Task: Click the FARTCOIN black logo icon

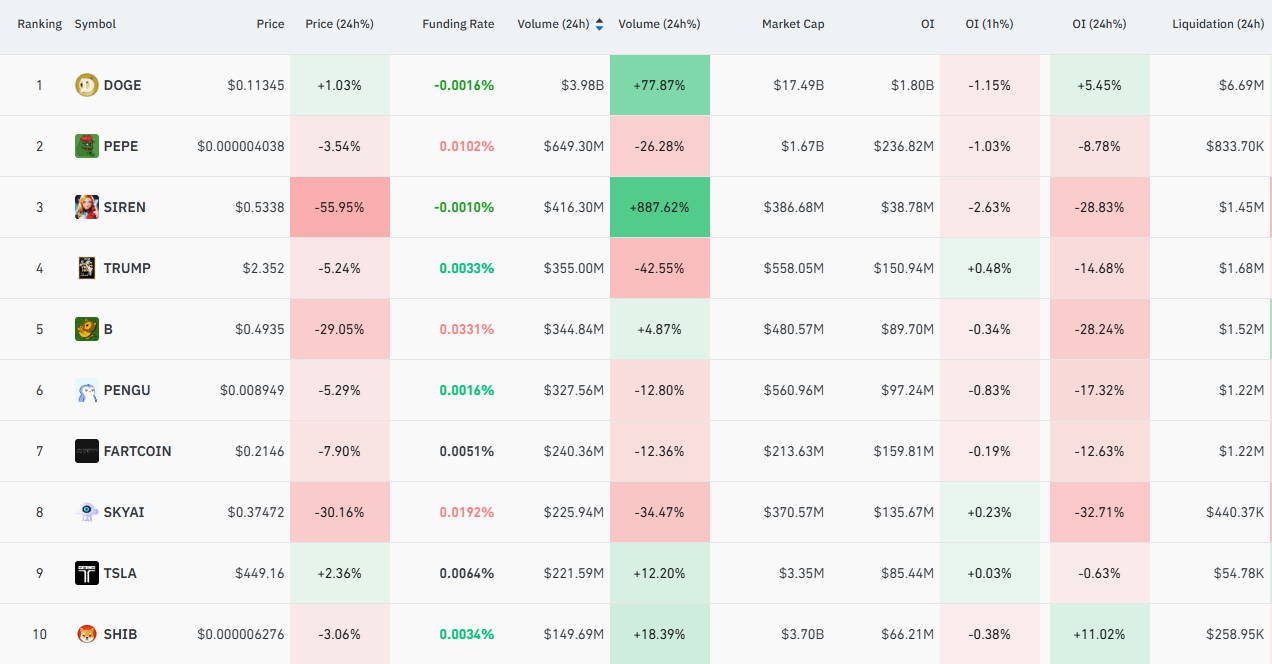Action: pyautogui.click(x=87, y=451)
